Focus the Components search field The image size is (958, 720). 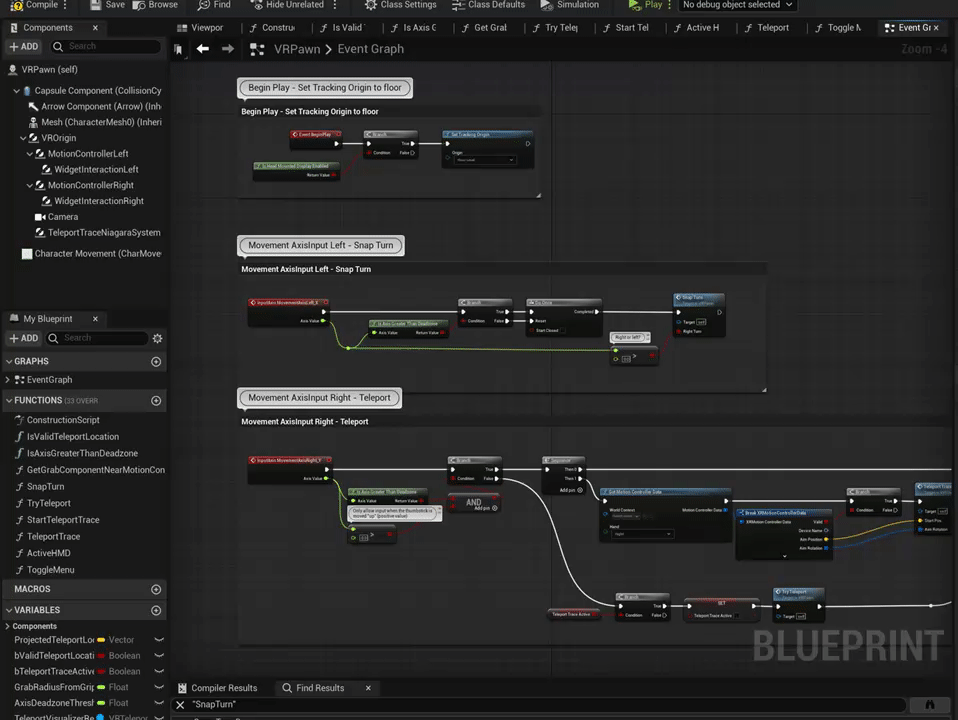coord(106,46)
